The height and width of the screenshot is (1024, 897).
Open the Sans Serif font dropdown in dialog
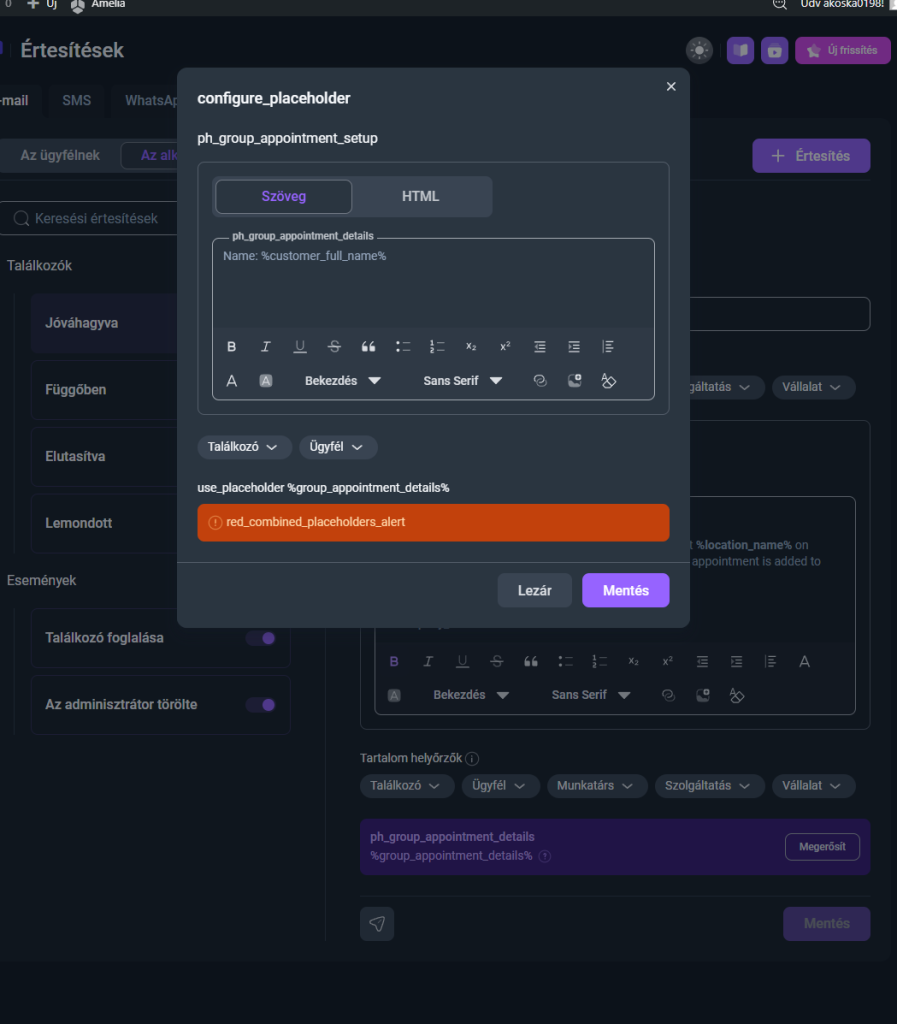point(462,381)
